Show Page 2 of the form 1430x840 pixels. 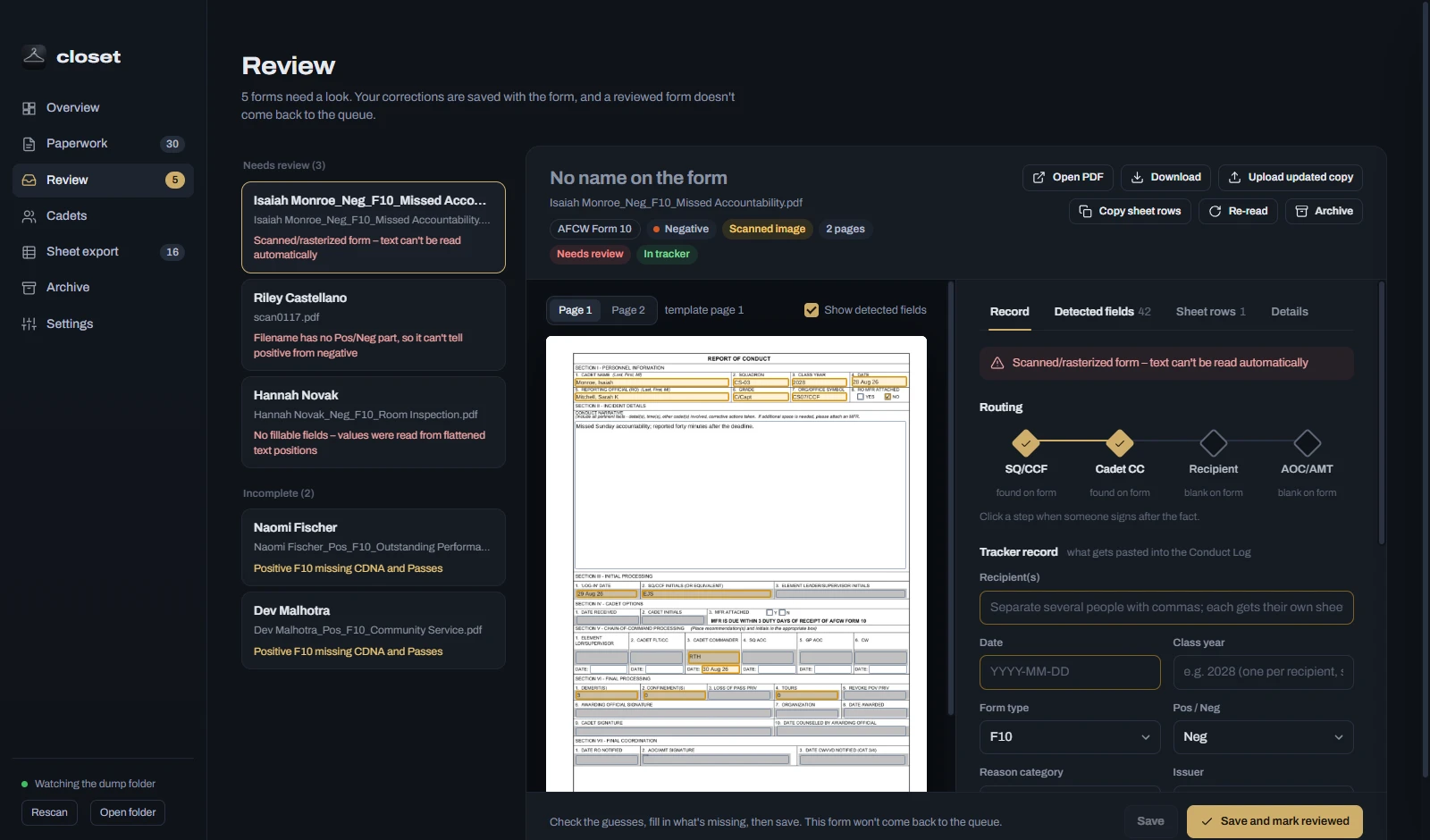pyautogui.click(x=628, y=310)
